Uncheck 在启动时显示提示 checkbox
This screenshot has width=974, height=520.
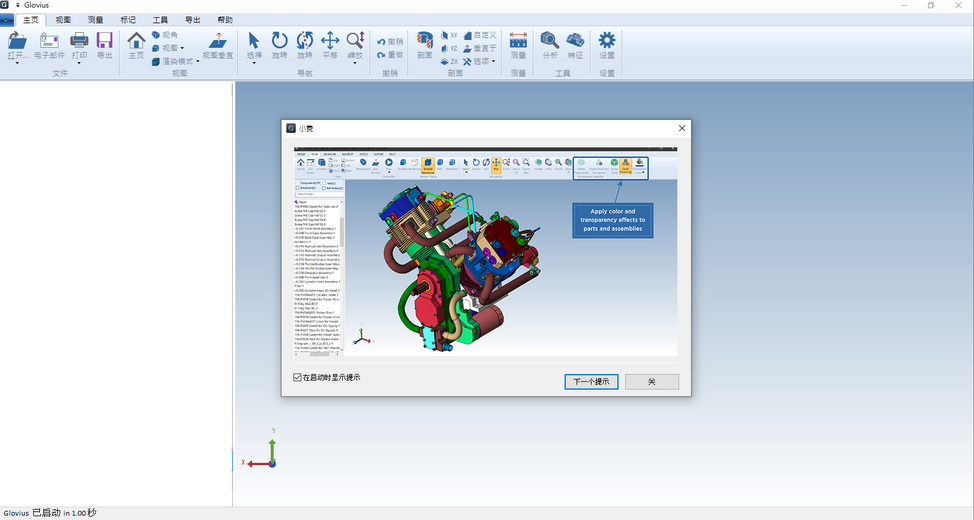(297, 377)
